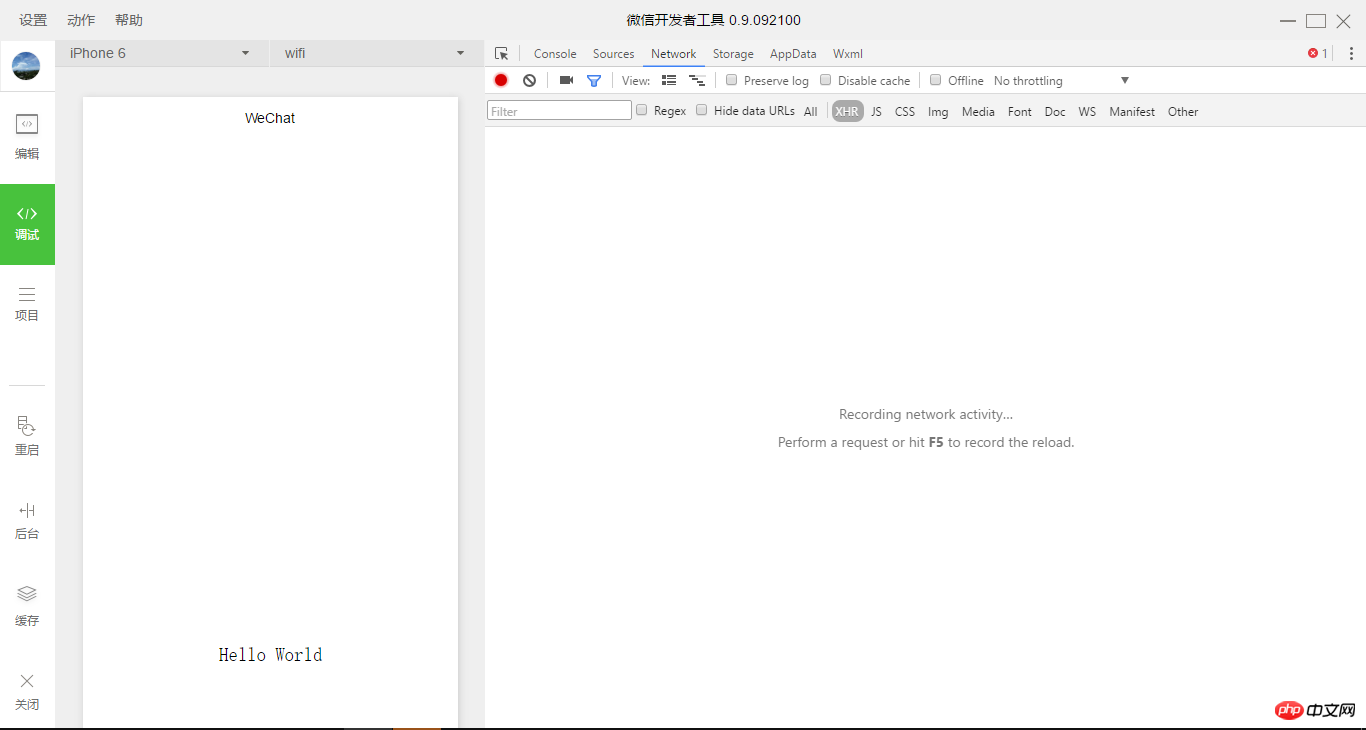
Task: Filter requests by Font type
Action: [x=1020, y=111]
